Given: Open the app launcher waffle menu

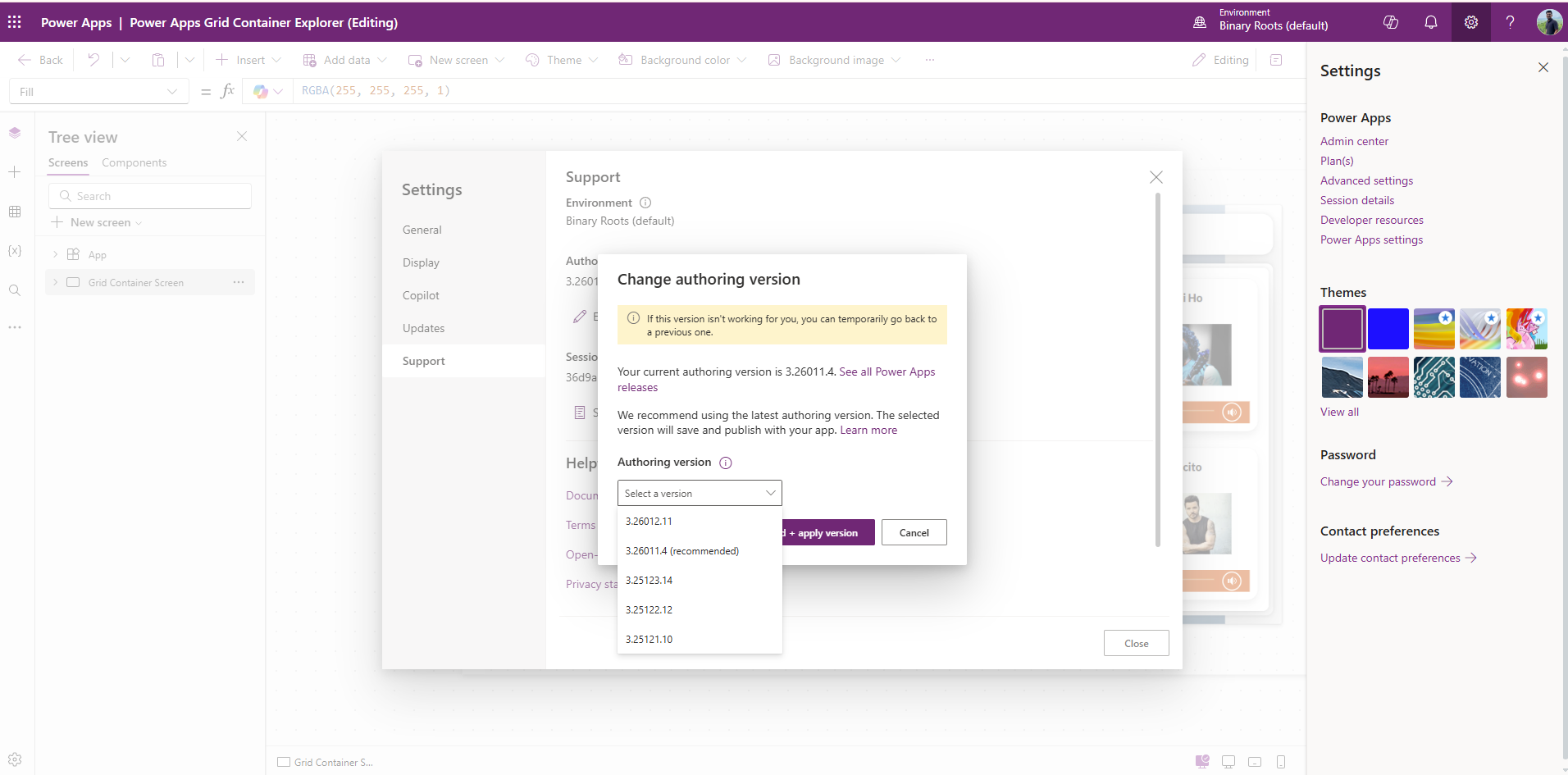Looking at the screenshot, I should [x=15, y=22].
